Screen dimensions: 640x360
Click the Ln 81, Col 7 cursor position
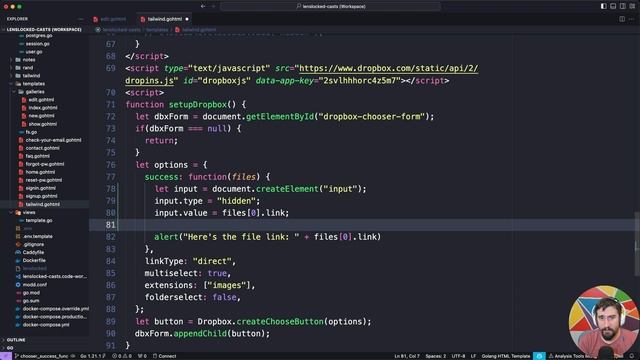tap(407, 356)
